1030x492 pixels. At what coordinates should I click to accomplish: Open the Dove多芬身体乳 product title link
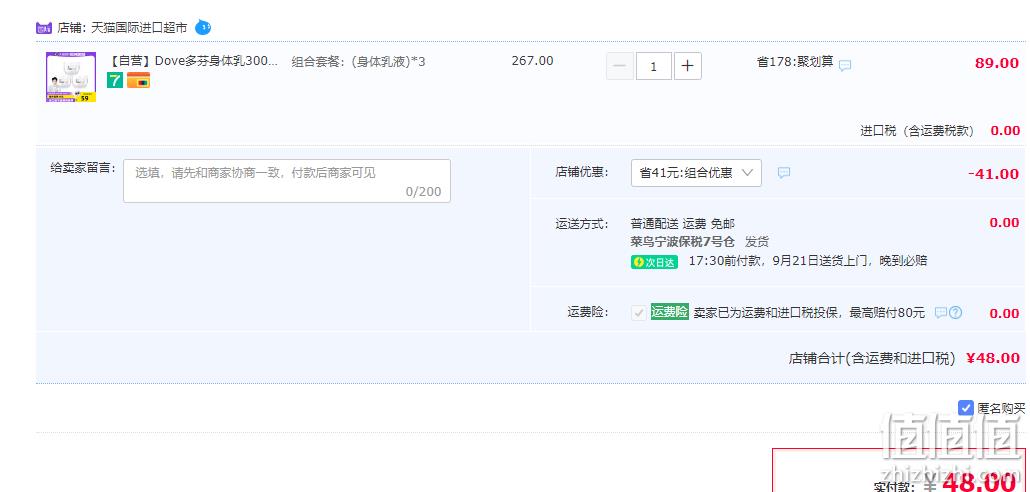click(x=192, y=61)
